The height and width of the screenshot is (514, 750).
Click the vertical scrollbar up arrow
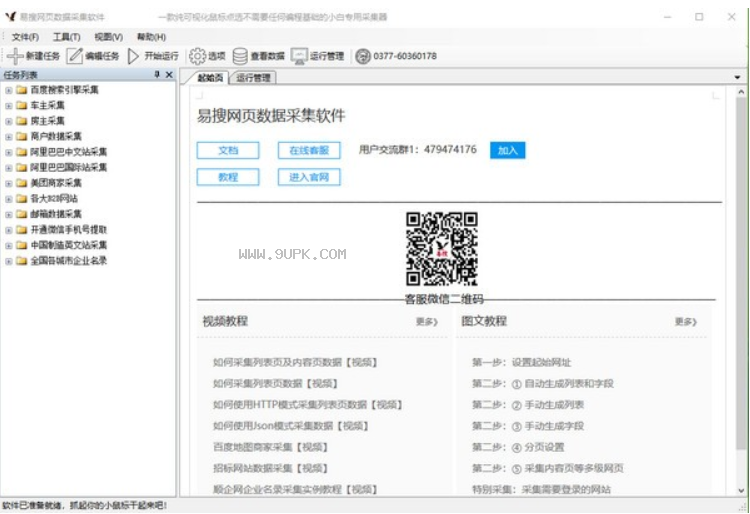(x=741, y=91)
